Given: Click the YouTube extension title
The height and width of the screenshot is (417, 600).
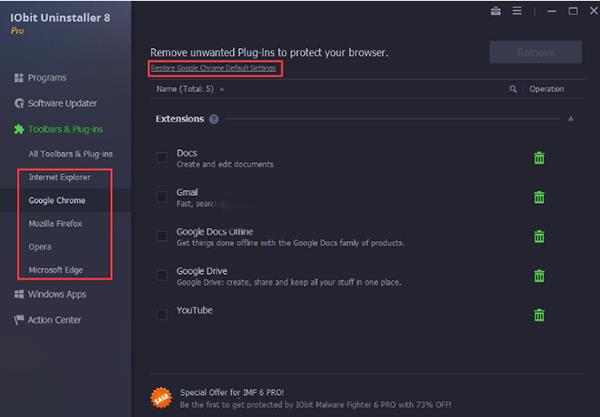Looking at the screenshot, I should (194, 310).
